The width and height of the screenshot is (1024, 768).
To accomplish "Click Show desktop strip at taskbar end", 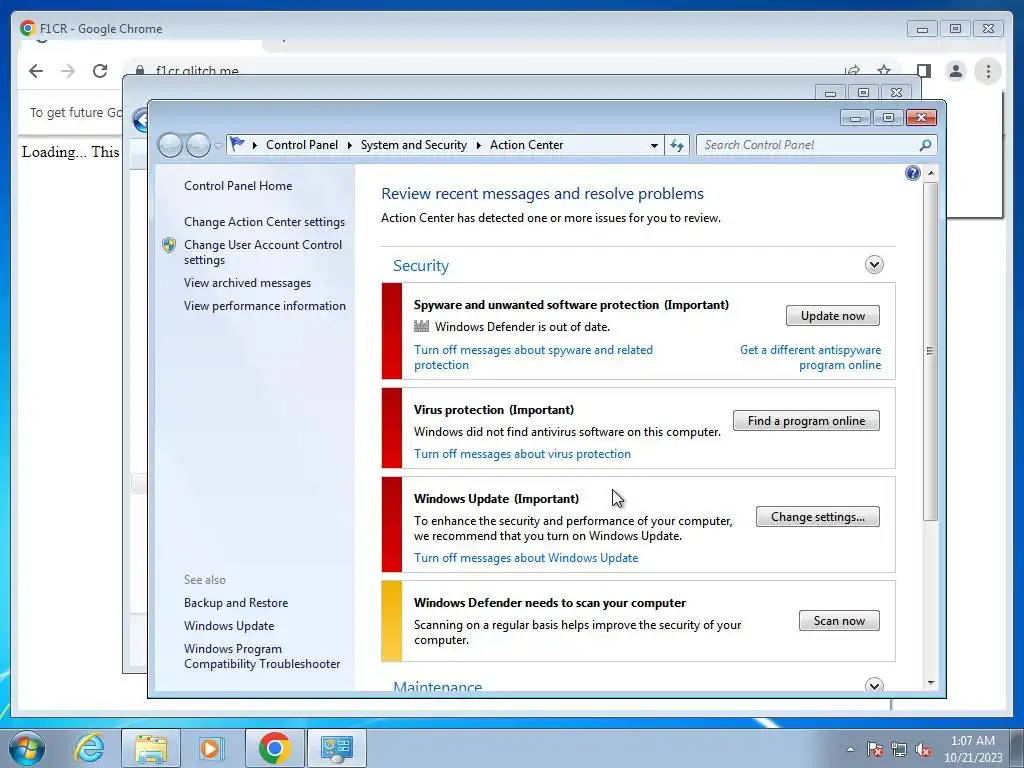I will 1018,748.
